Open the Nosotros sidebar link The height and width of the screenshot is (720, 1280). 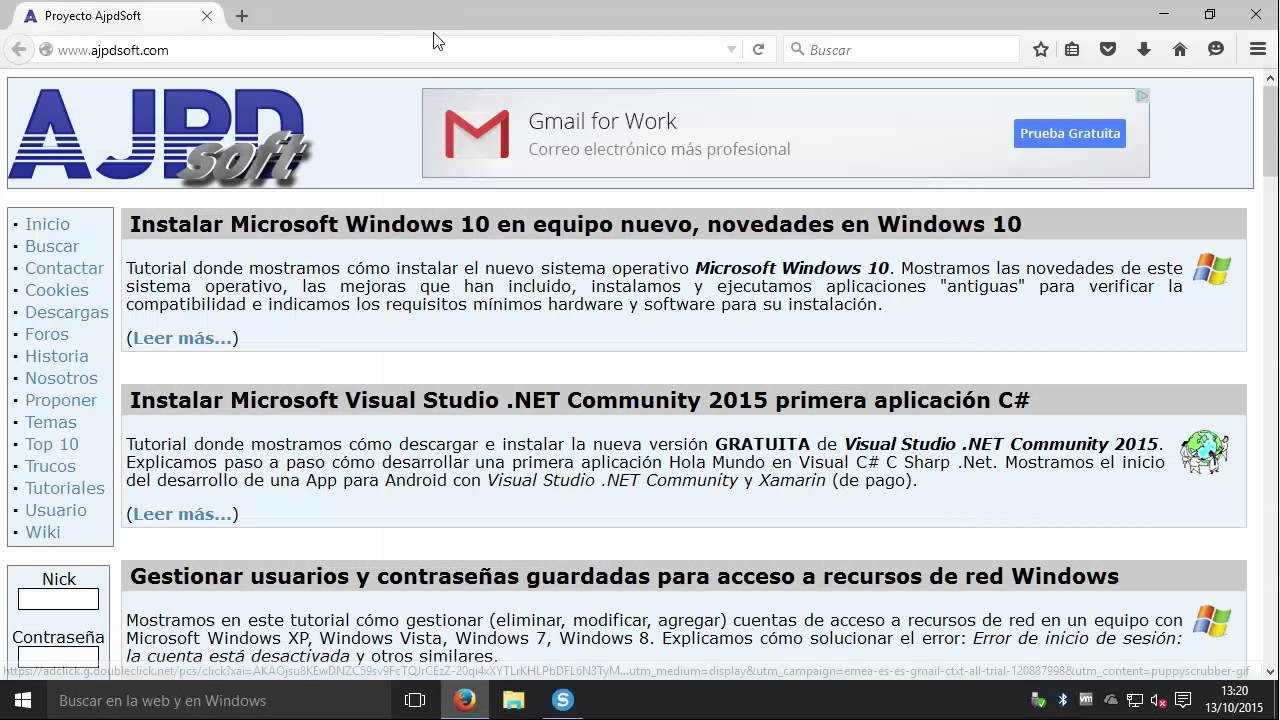click(61, 378)
